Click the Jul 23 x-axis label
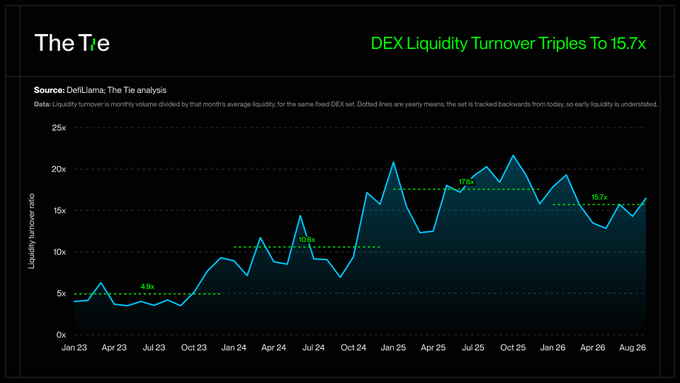The image size is (680, 383). click(x=154, y=348)
